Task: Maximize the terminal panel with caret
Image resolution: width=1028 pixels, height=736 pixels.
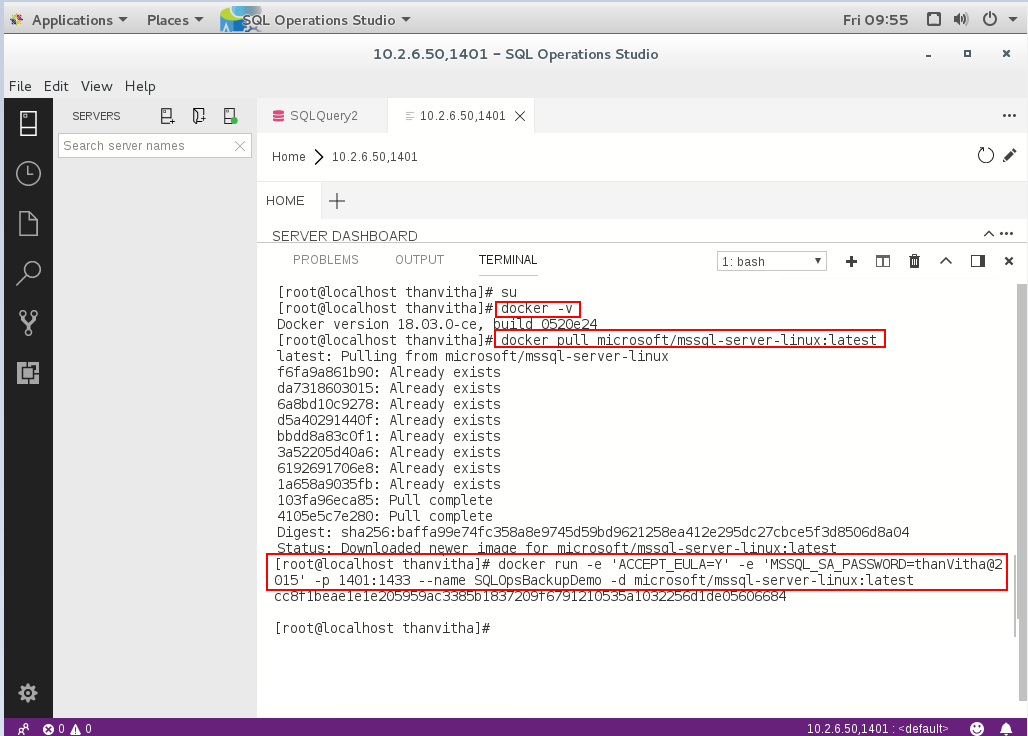Action: coord(946,261)
